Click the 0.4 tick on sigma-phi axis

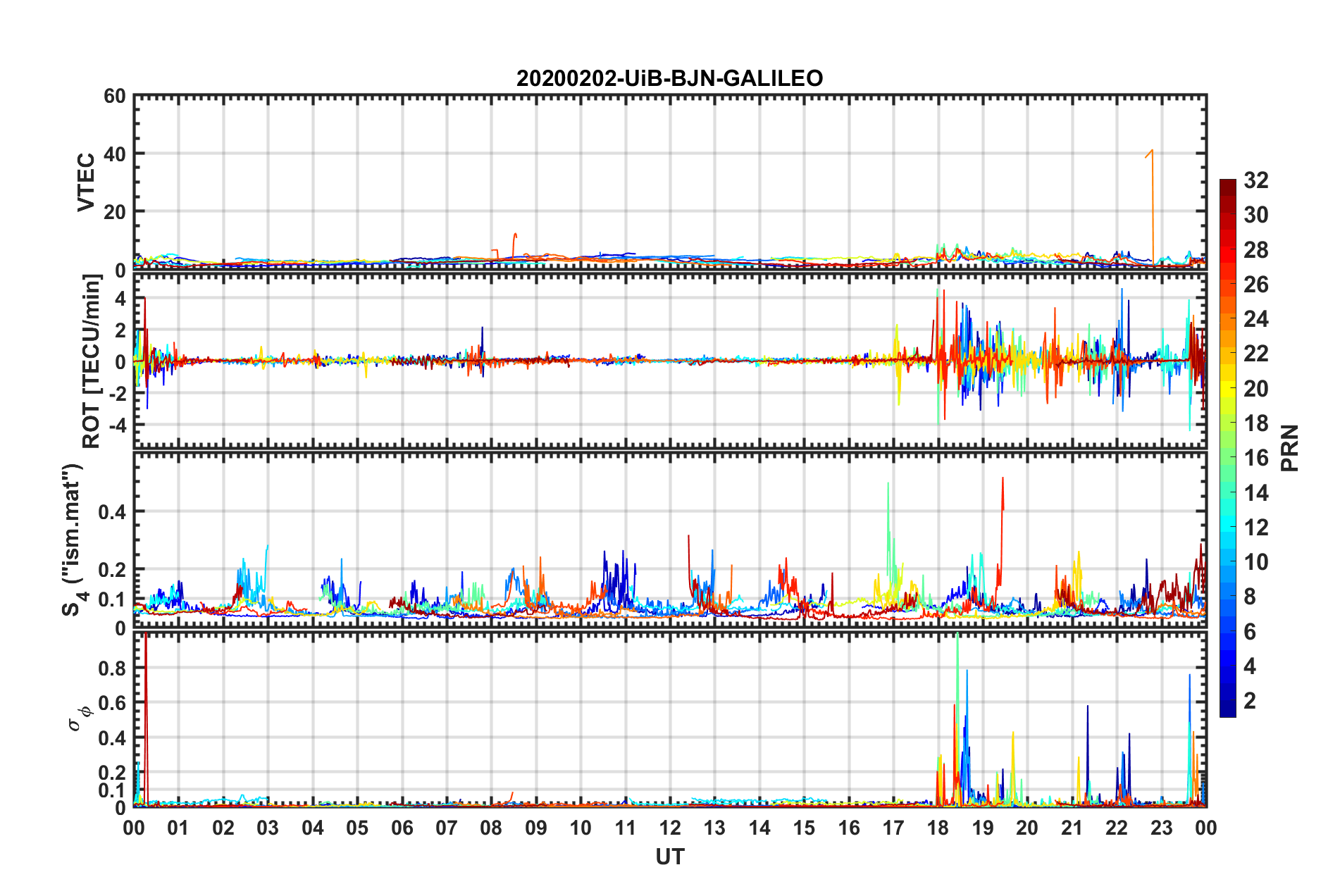click(x=113, y=738)
